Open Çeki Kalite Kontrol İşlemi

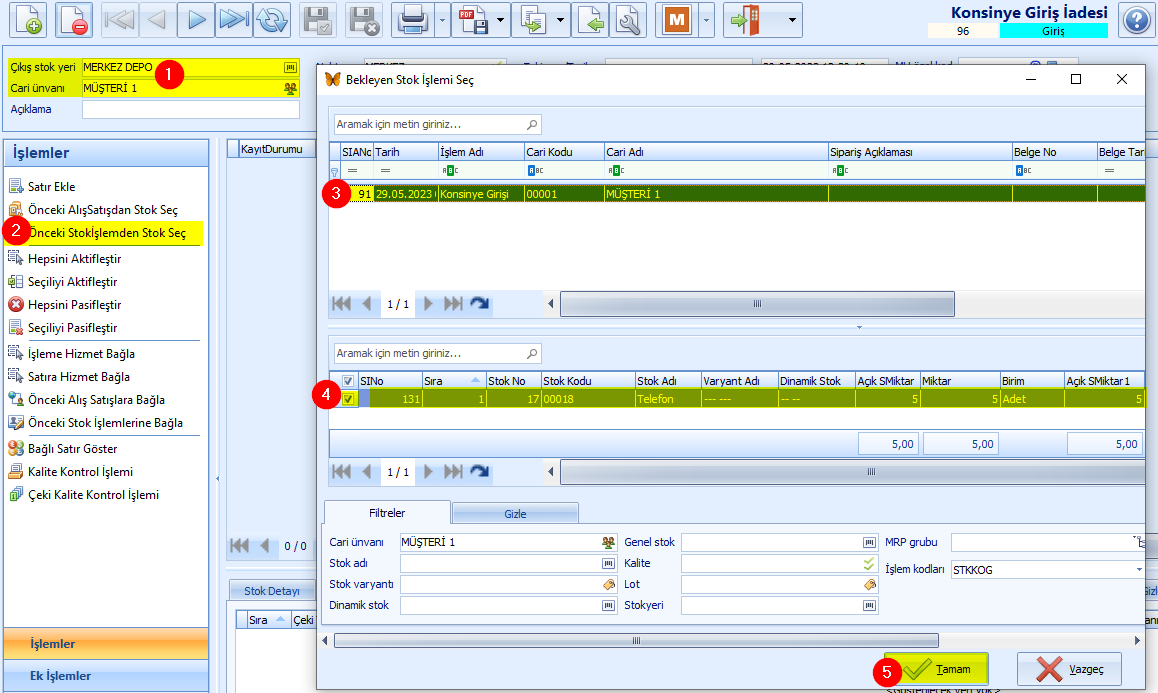[93, 495]
